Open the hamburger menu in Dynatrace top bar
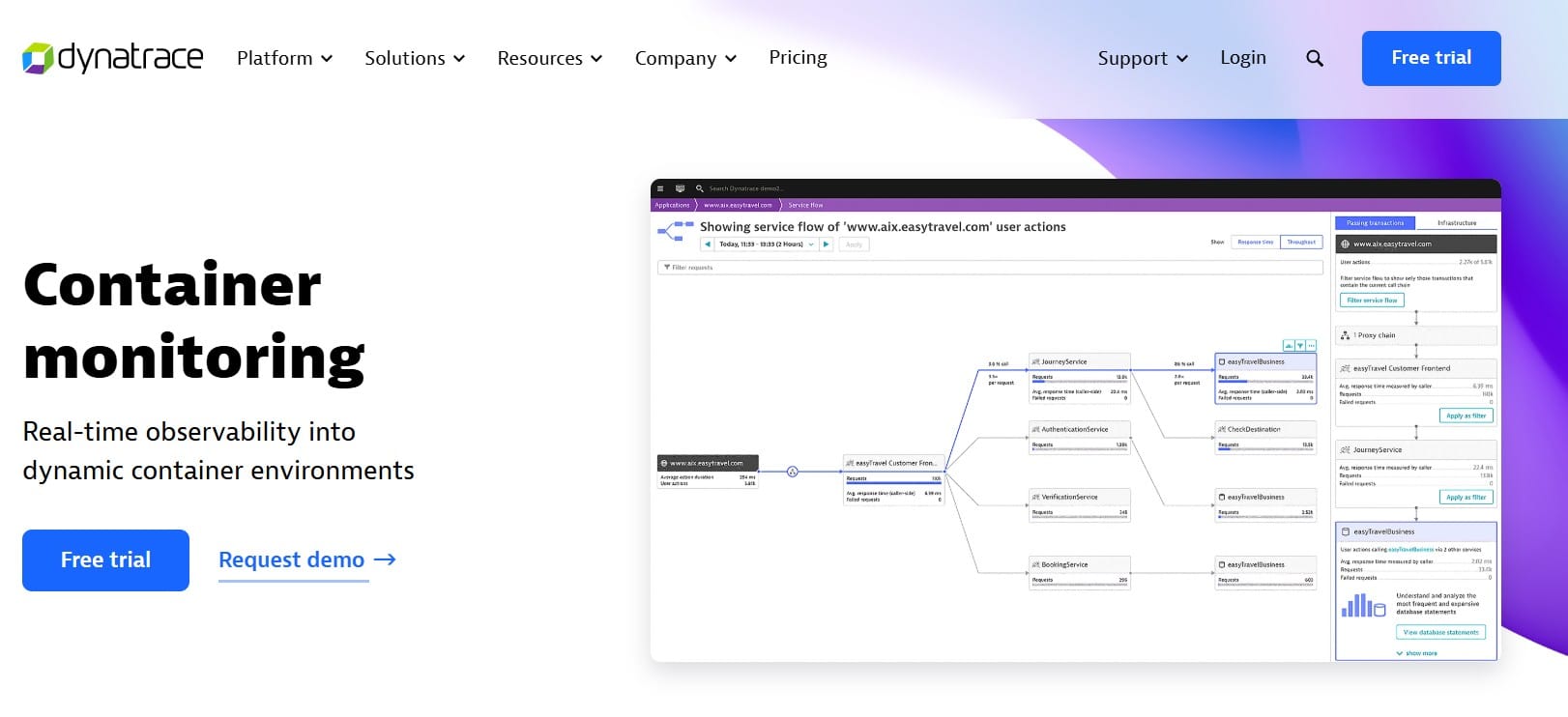 [660, 188]
